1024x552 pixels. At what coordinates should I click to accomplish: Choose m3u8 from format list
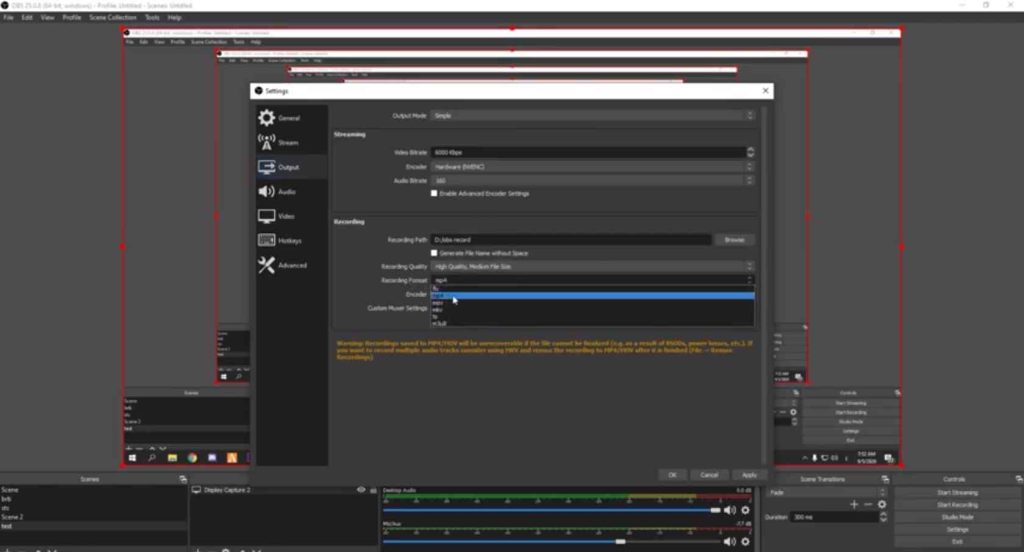click(x=592, y=323)
